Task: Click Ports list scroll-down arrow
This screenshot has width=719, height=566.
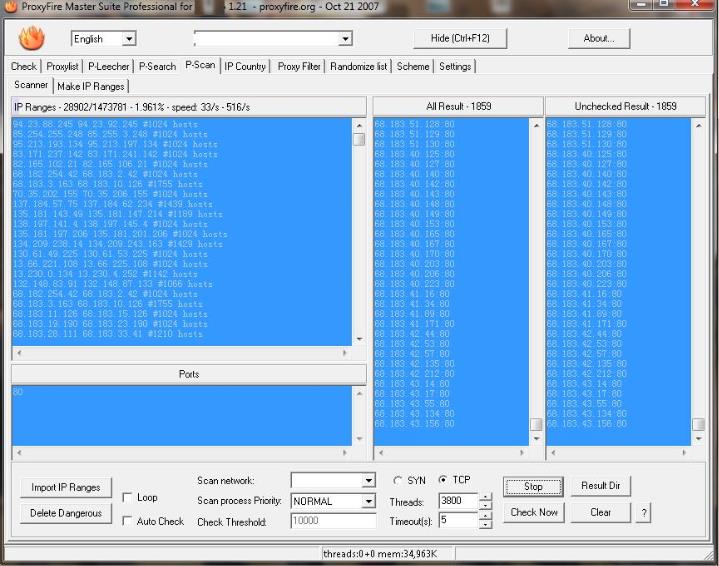Action: click(x=359, y=439)
